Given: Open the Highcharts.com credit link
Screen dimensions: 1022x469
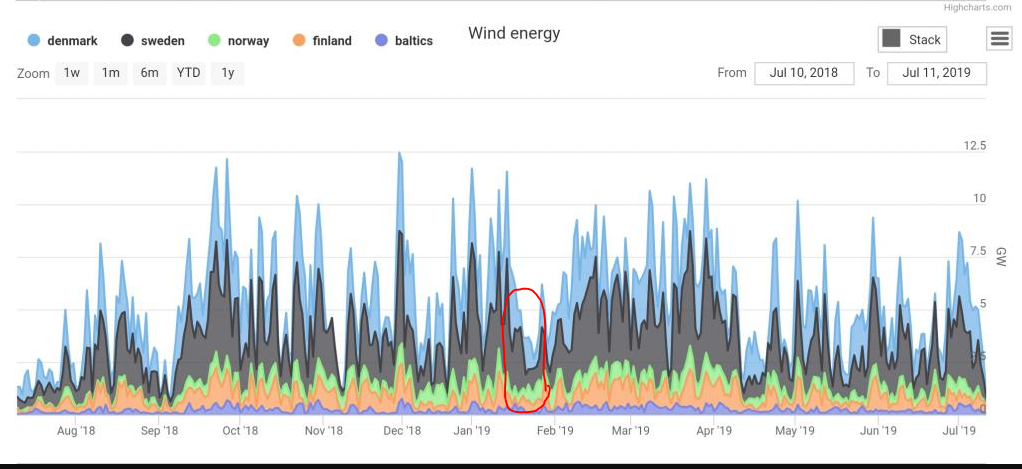Looking at the screenshot, I should pos(977,7).
